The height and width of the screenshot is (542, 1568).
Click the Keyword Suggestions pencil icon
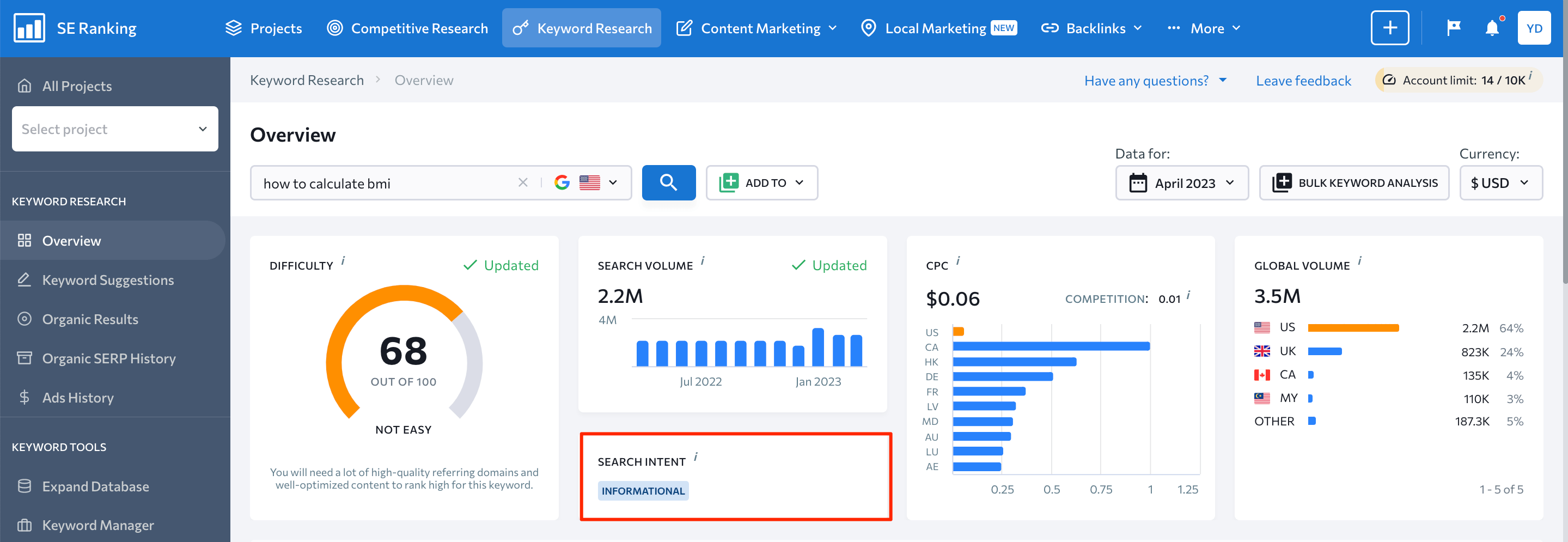point(25,279)
